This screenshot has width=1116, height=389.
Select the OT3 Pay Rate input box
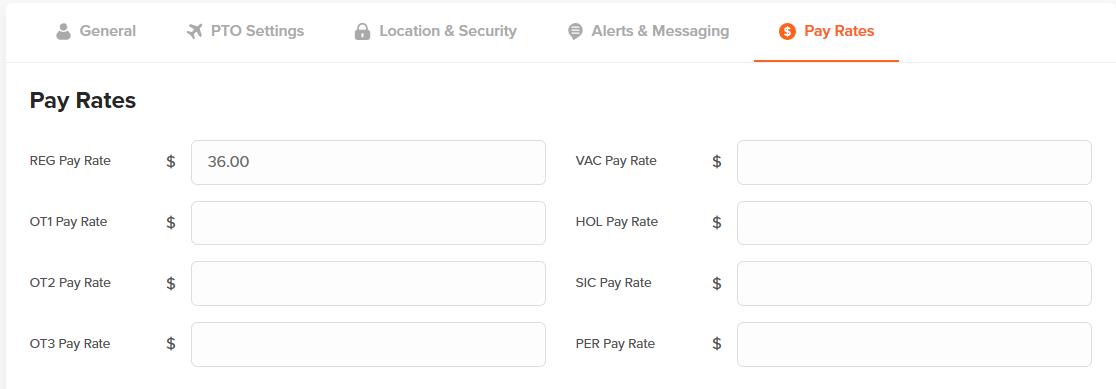point(368,344)
